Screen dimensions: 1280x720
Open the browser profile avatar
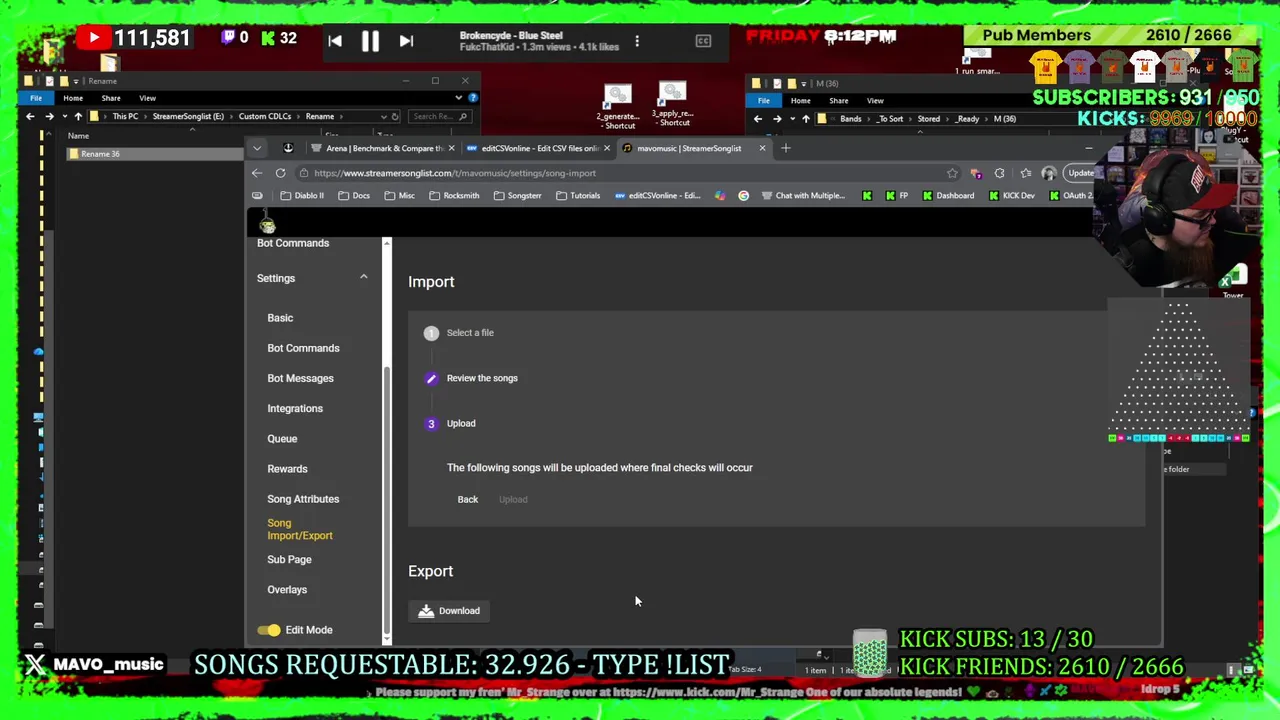point(1049,173)
